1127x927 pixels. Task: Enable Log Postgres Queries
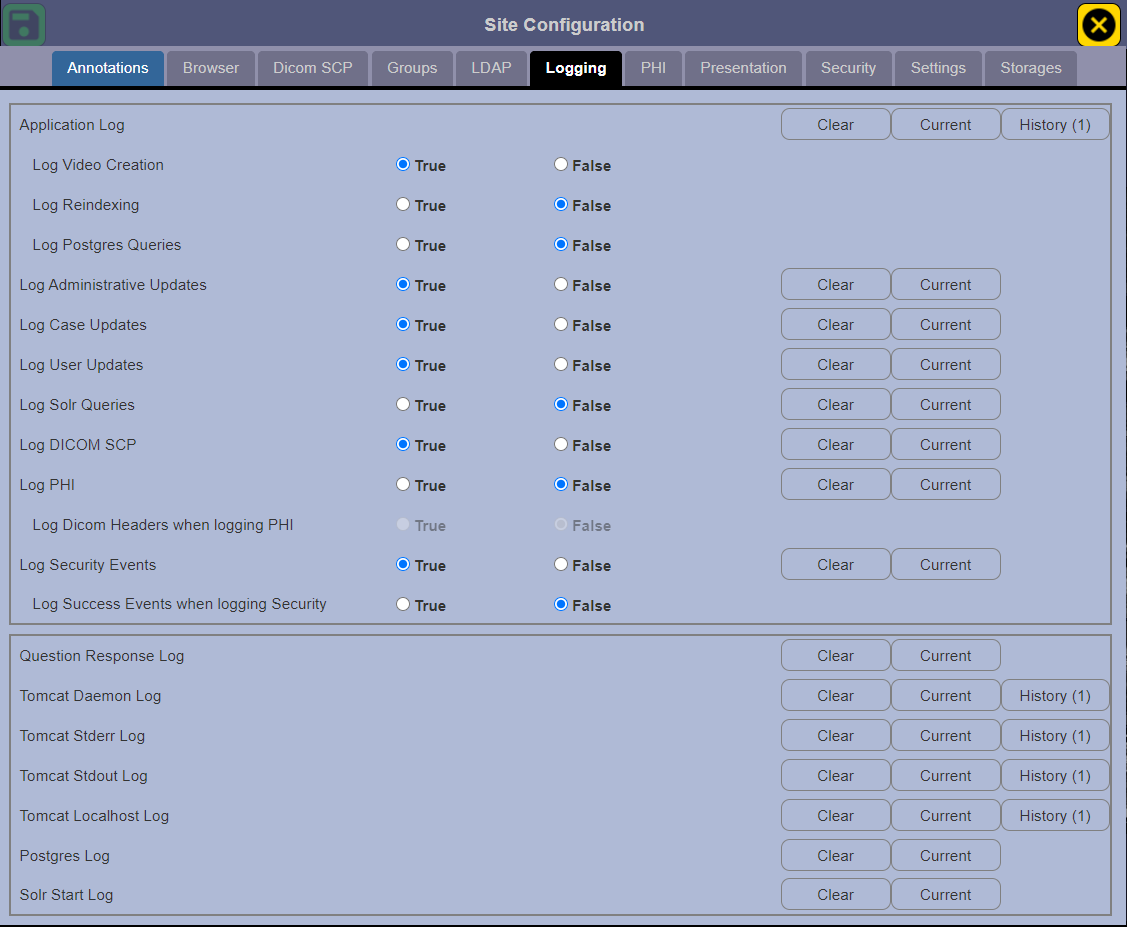[401, 245]
